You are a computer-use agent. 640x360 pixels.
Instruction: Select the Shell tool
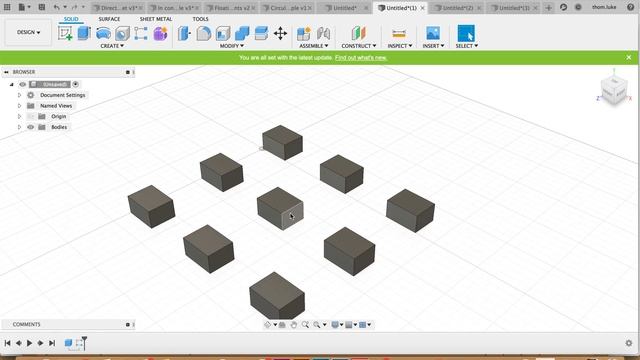(223, 33)
